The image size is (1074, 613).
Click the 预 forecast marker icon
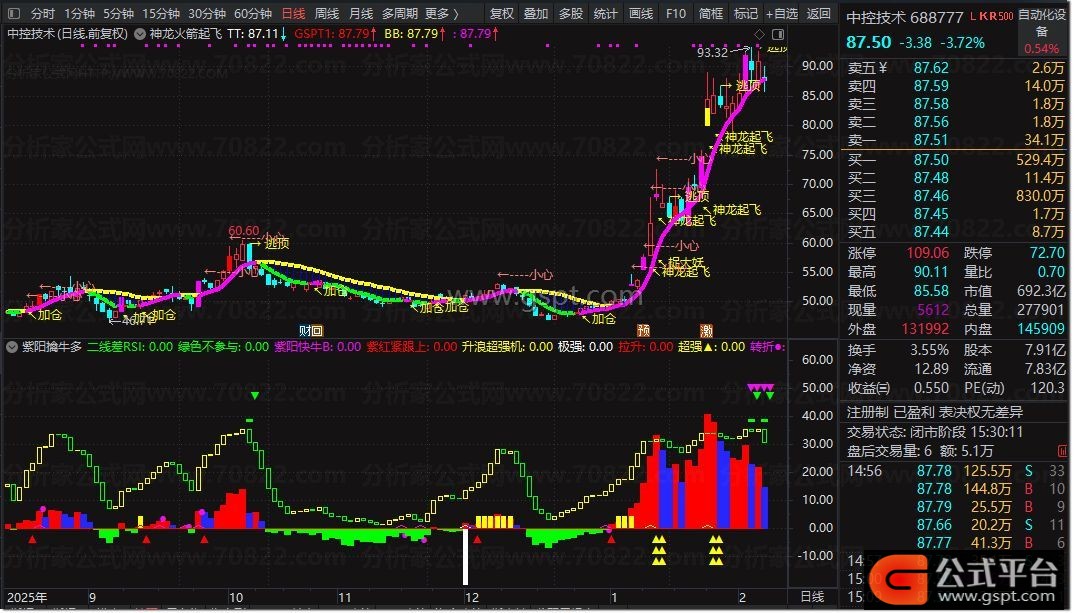pos(643,330)
